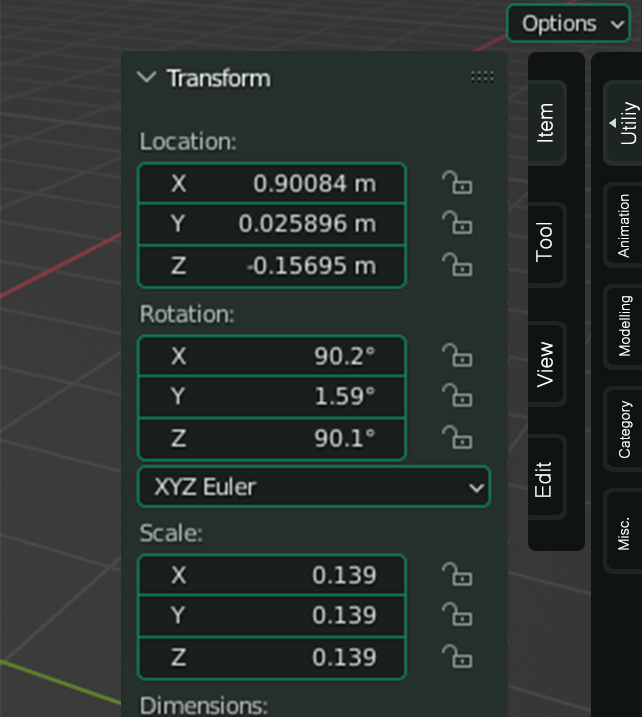The image size is (642, 717).
Task: Switch to the Edit sidebar tab
Action: [x=546, y=478]
